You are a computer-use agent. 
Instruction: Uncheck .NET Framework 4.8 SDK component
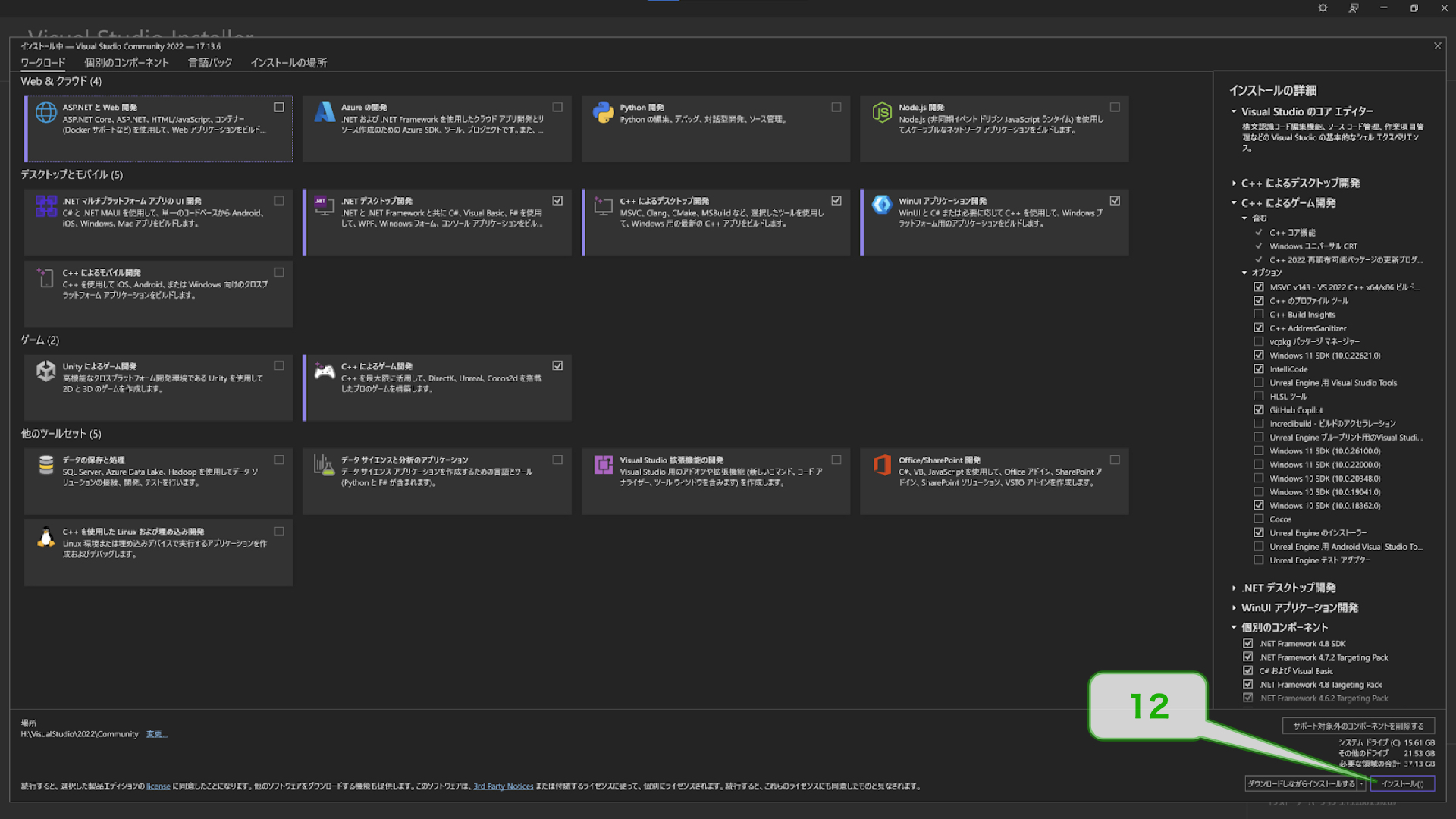click(1248, 643)
